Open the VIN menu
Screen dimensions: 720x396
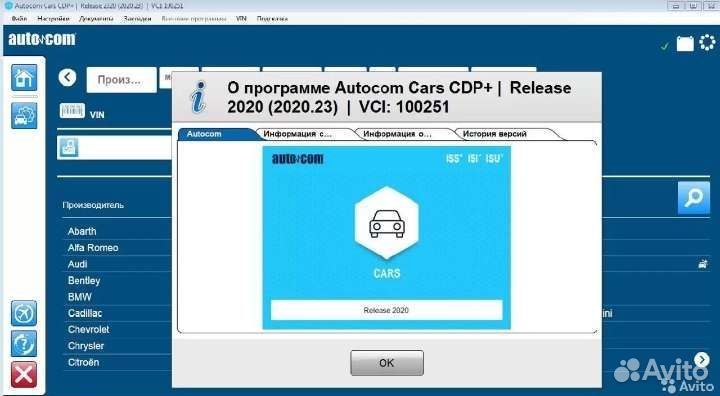[241, 19]
